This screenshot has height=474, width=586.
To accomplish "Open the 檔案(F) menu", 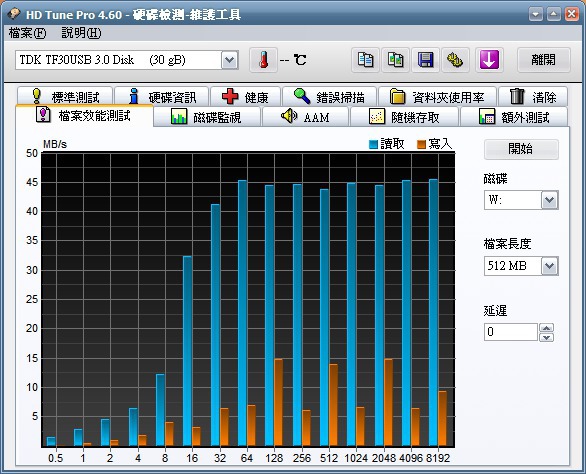I will point(27,33).
